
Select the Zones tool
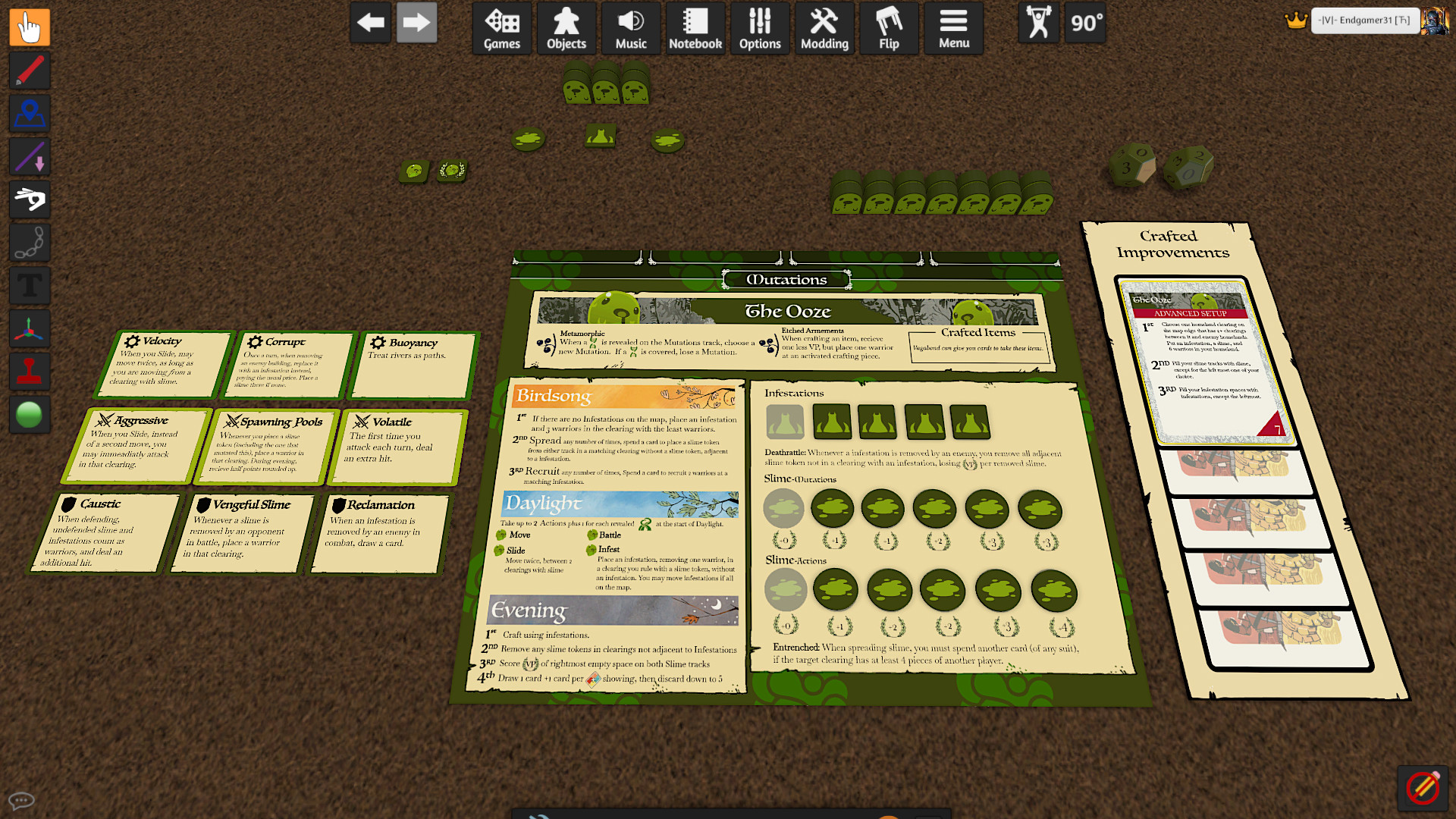(30, 114)
